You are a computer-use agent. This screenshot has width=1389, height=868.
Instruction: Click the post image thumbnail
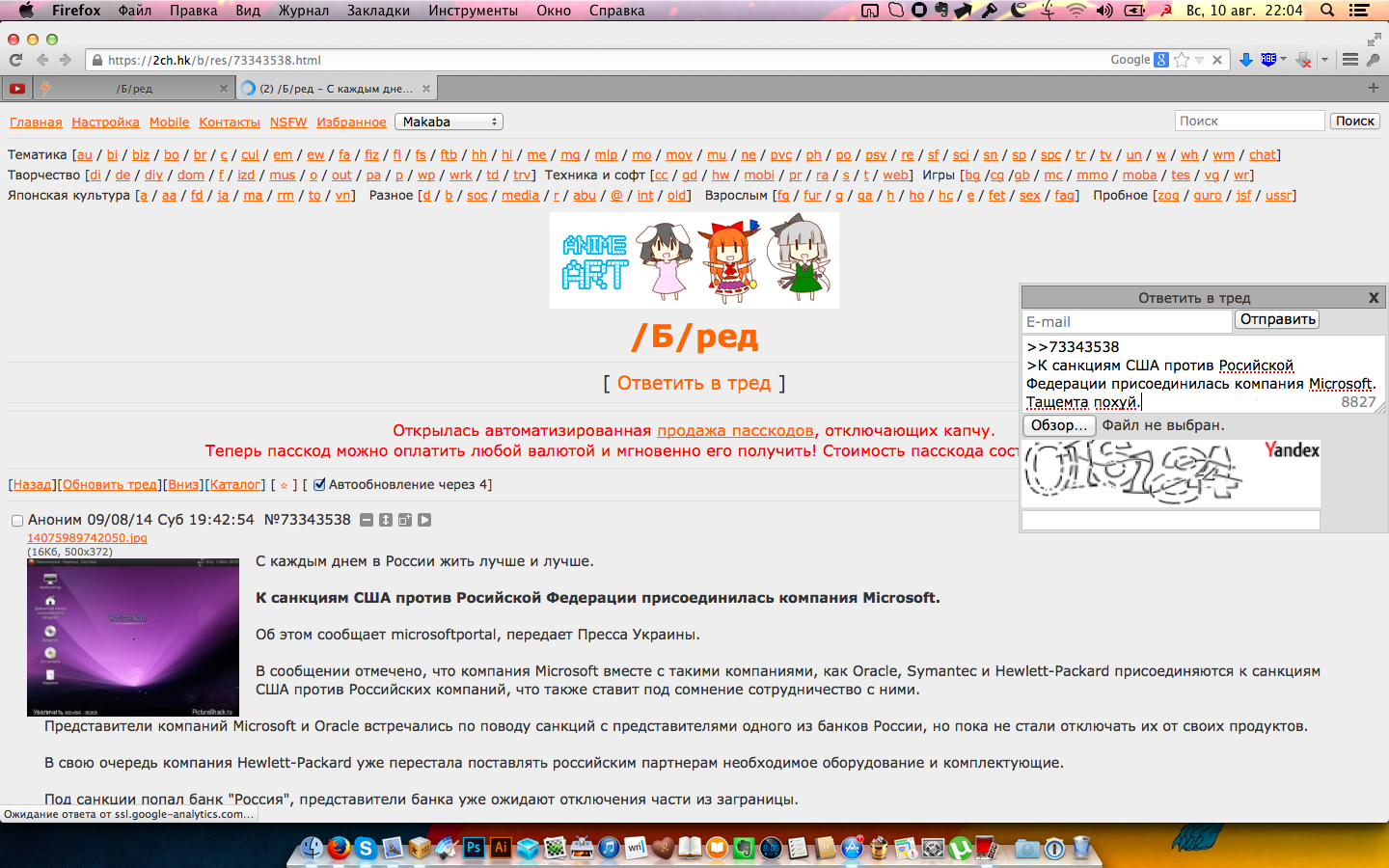click(x=133, y=637)
